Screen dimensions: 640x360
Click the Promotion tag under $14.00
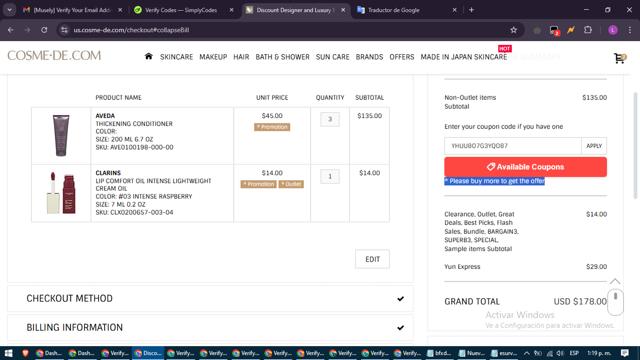coord(258,184)
